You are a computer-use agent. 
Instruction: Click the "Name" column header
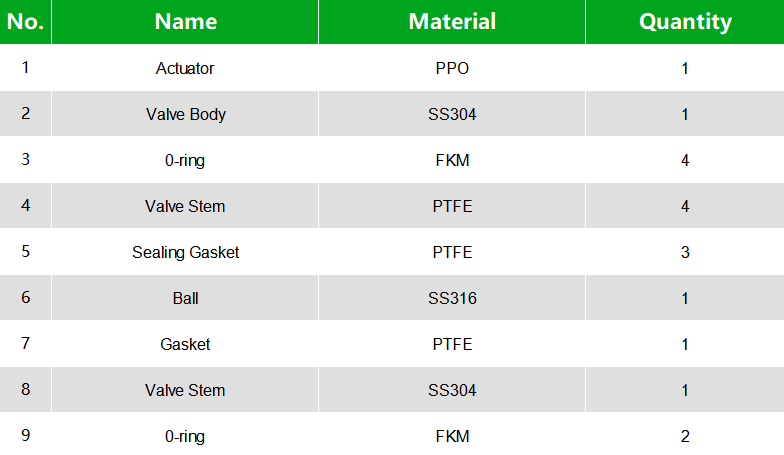tap(185, 22)
